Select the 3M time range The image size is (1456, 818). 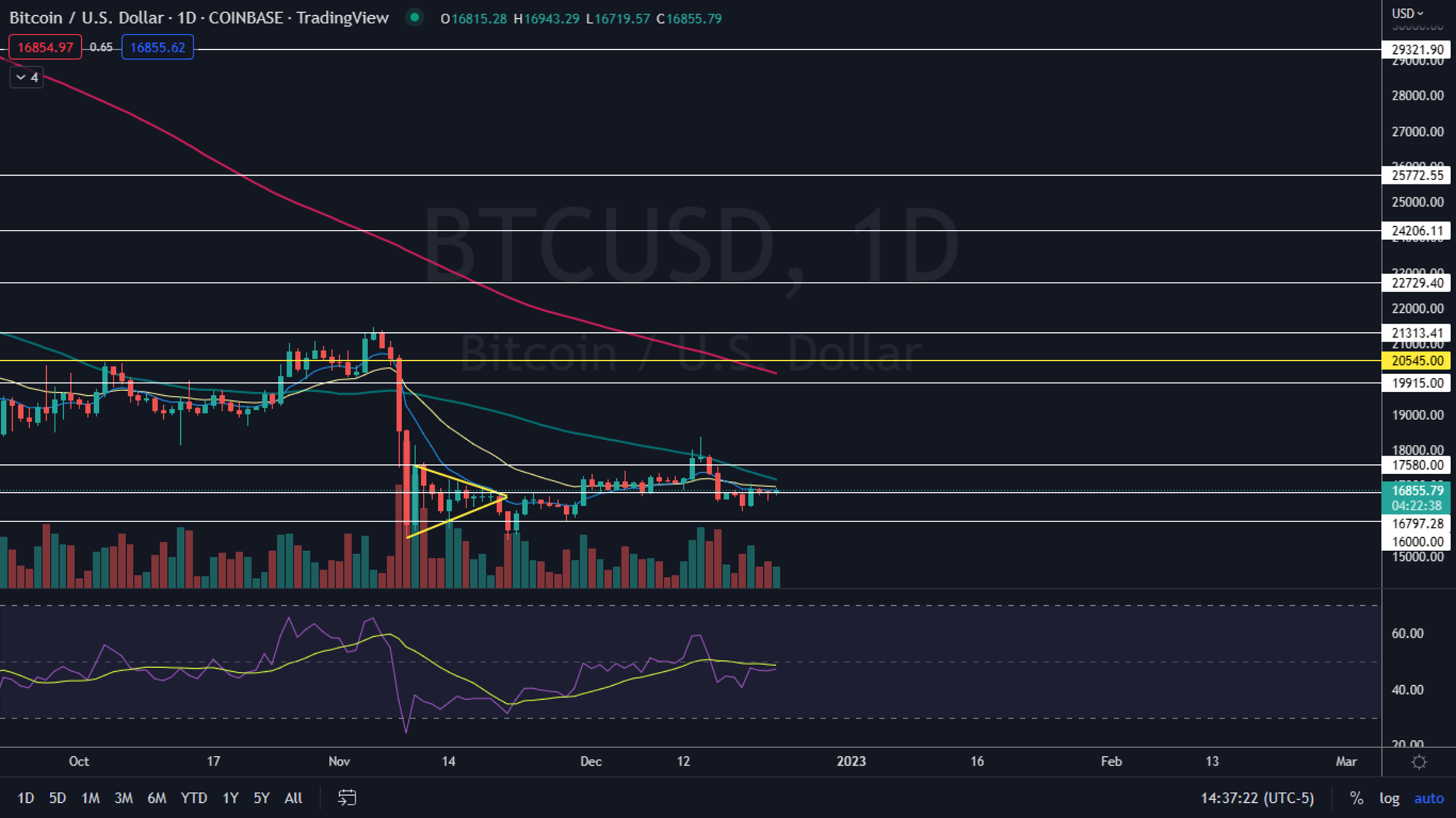[123, 798]
